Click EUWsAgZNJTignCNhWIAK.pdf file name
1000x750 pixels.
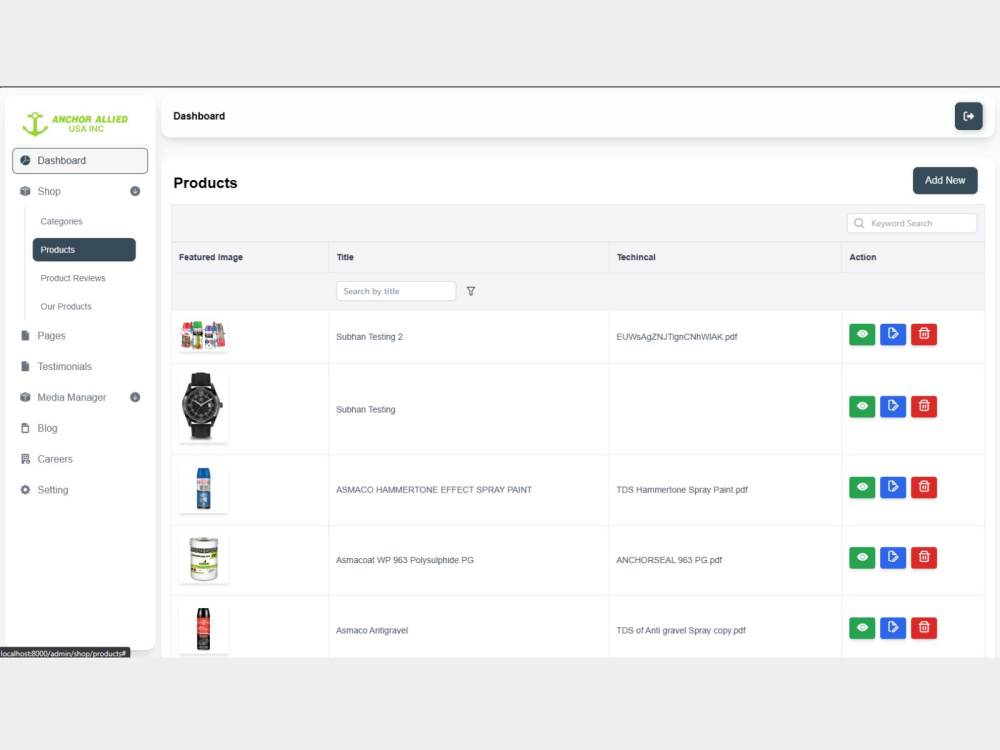pyautogui.click(x=677, y=337)
